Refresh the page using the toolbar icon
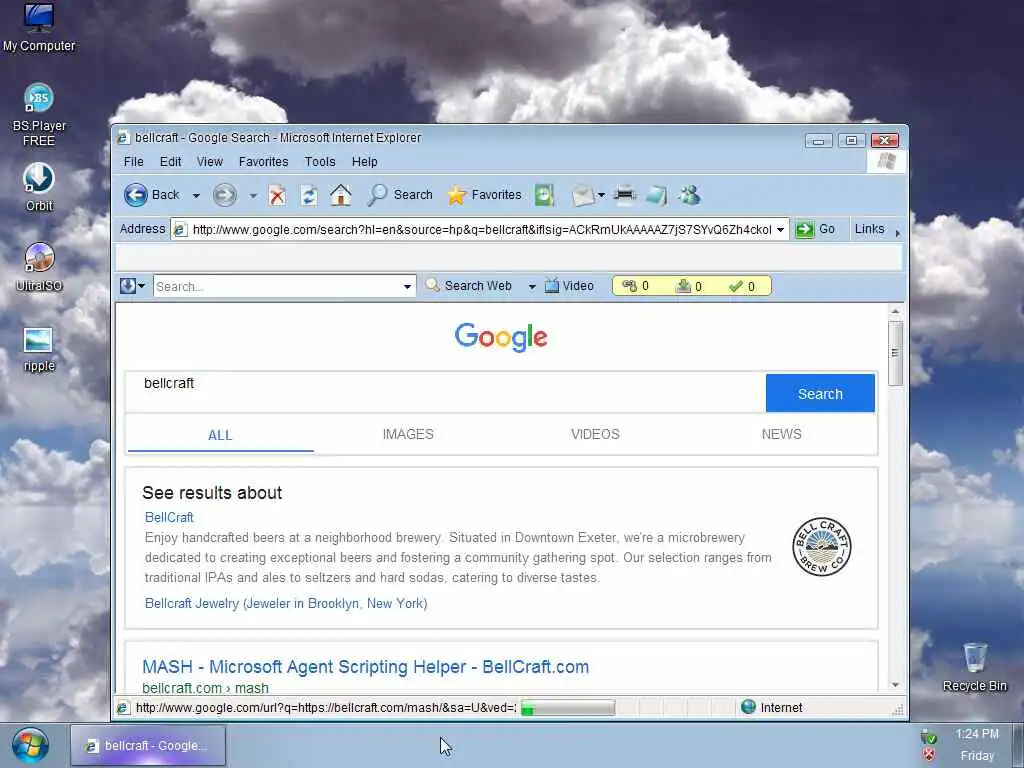The image size is (1024, 768). click(x=309, y=195)
